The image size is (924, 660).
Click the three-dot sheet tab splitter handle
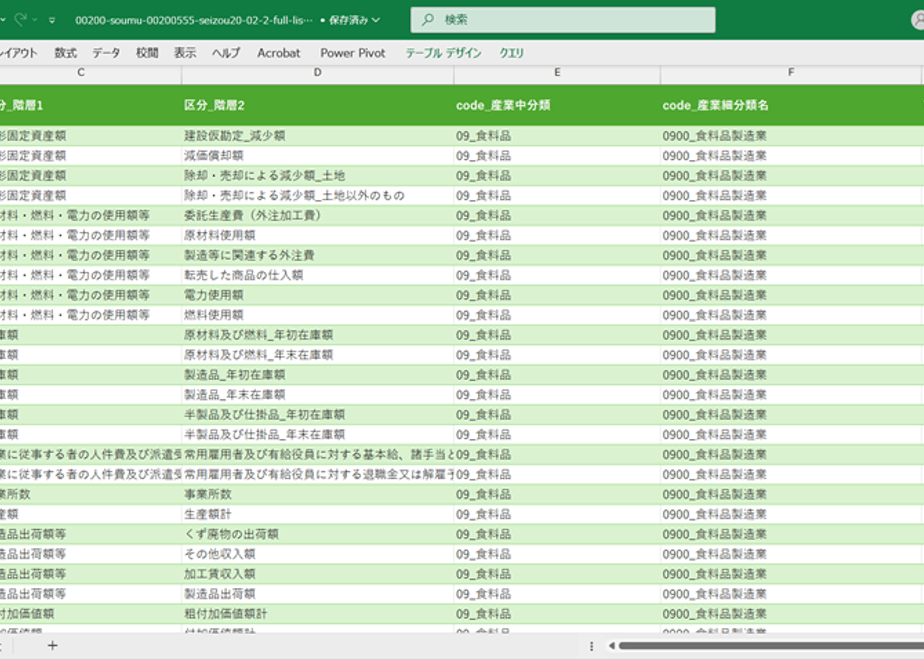pyautogui.click(x=591, y=646)
